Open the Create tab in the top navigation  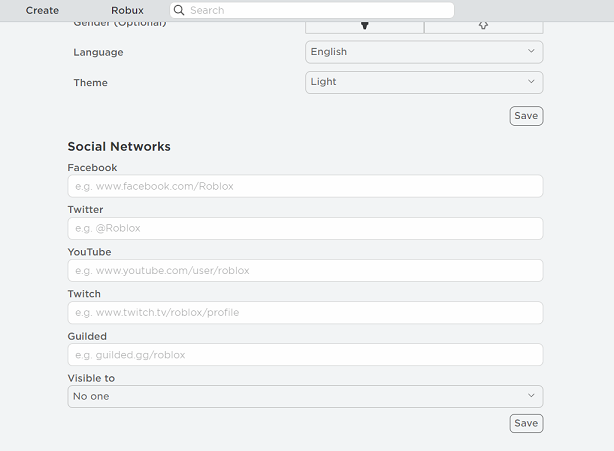coord(42,10)
